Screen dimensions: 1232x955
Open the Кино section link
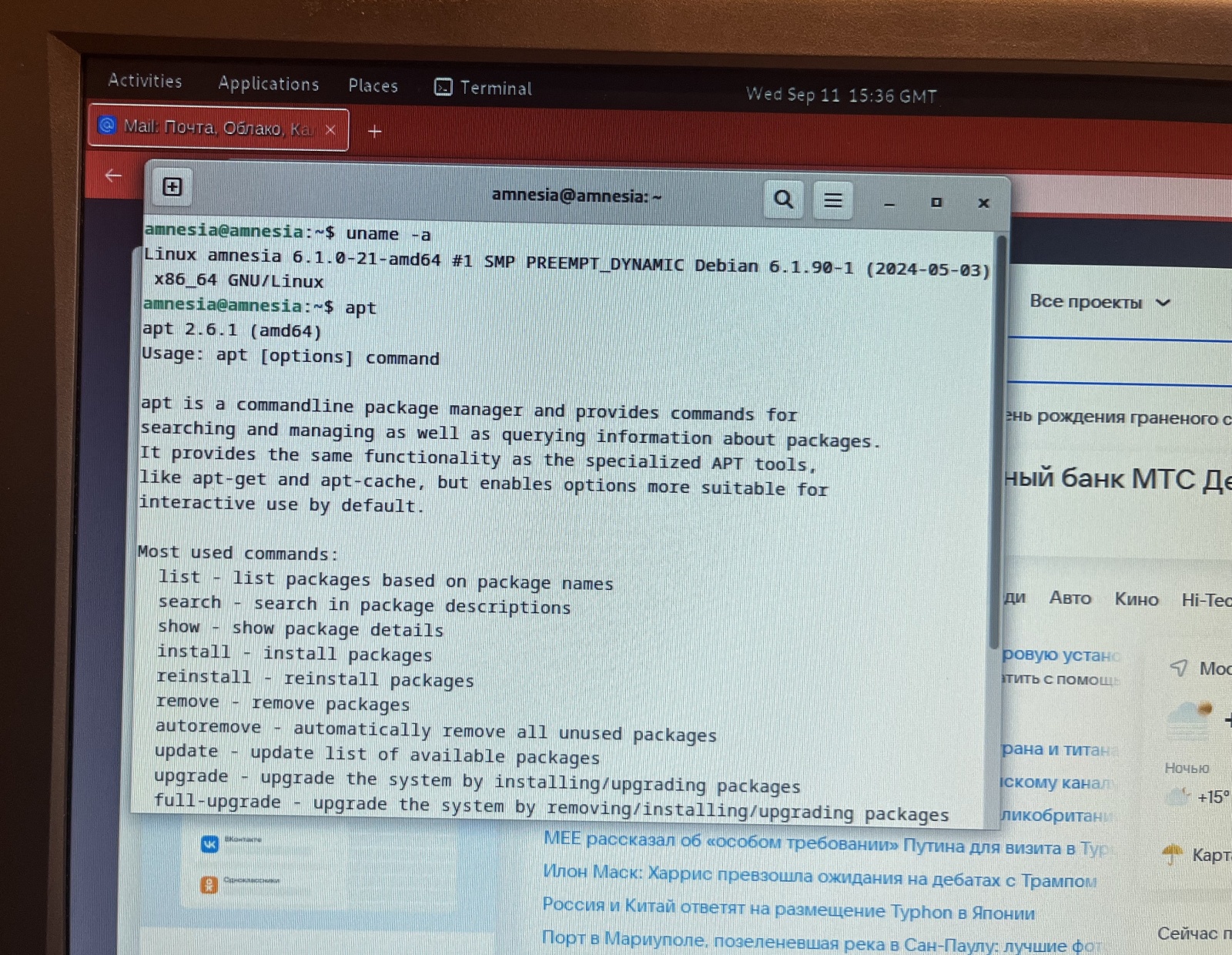pyautogui.click(x=1137, y=599)
